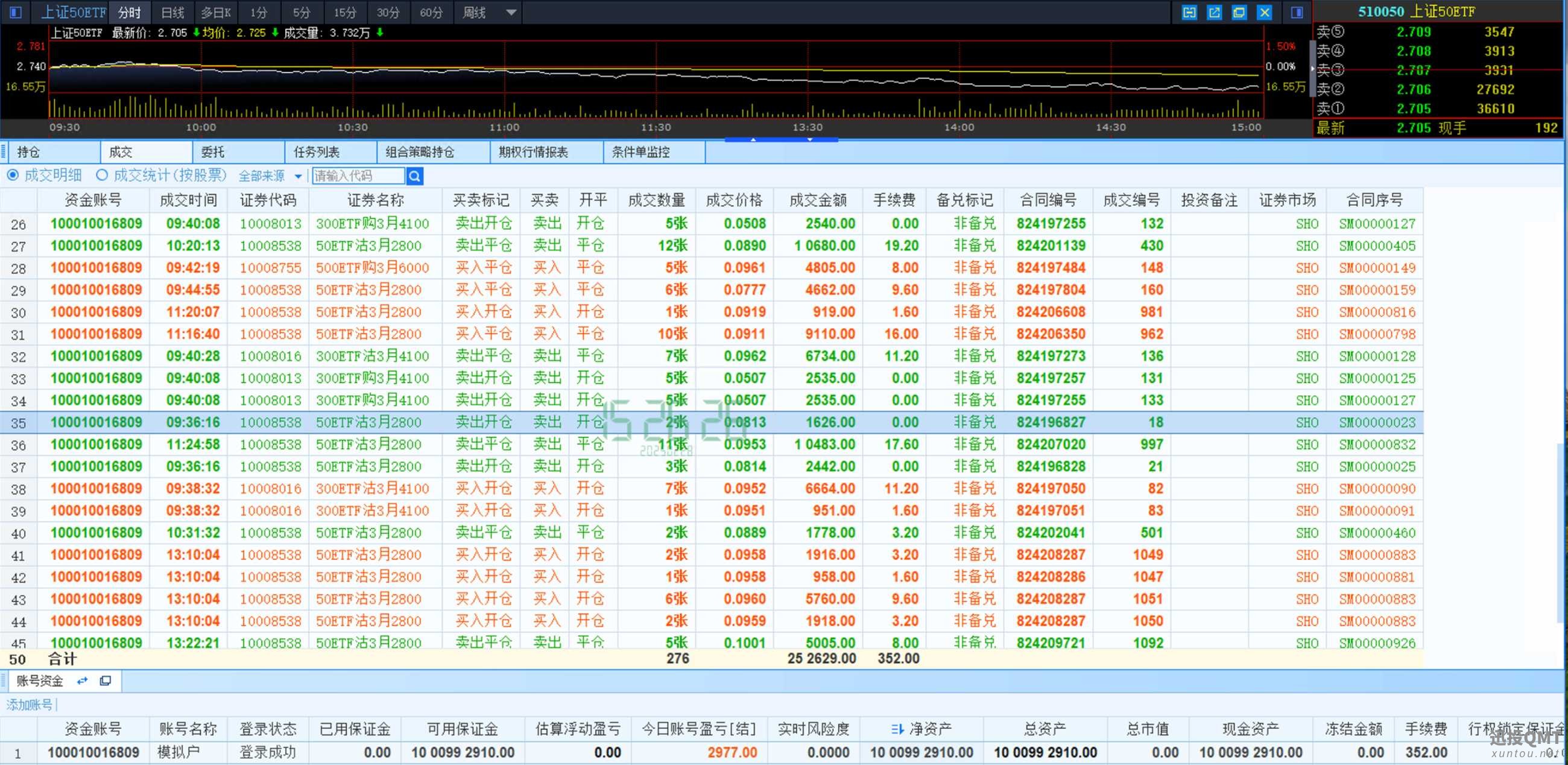
Task: Click the 合同序号 column header
Action: click(1374, 200)
